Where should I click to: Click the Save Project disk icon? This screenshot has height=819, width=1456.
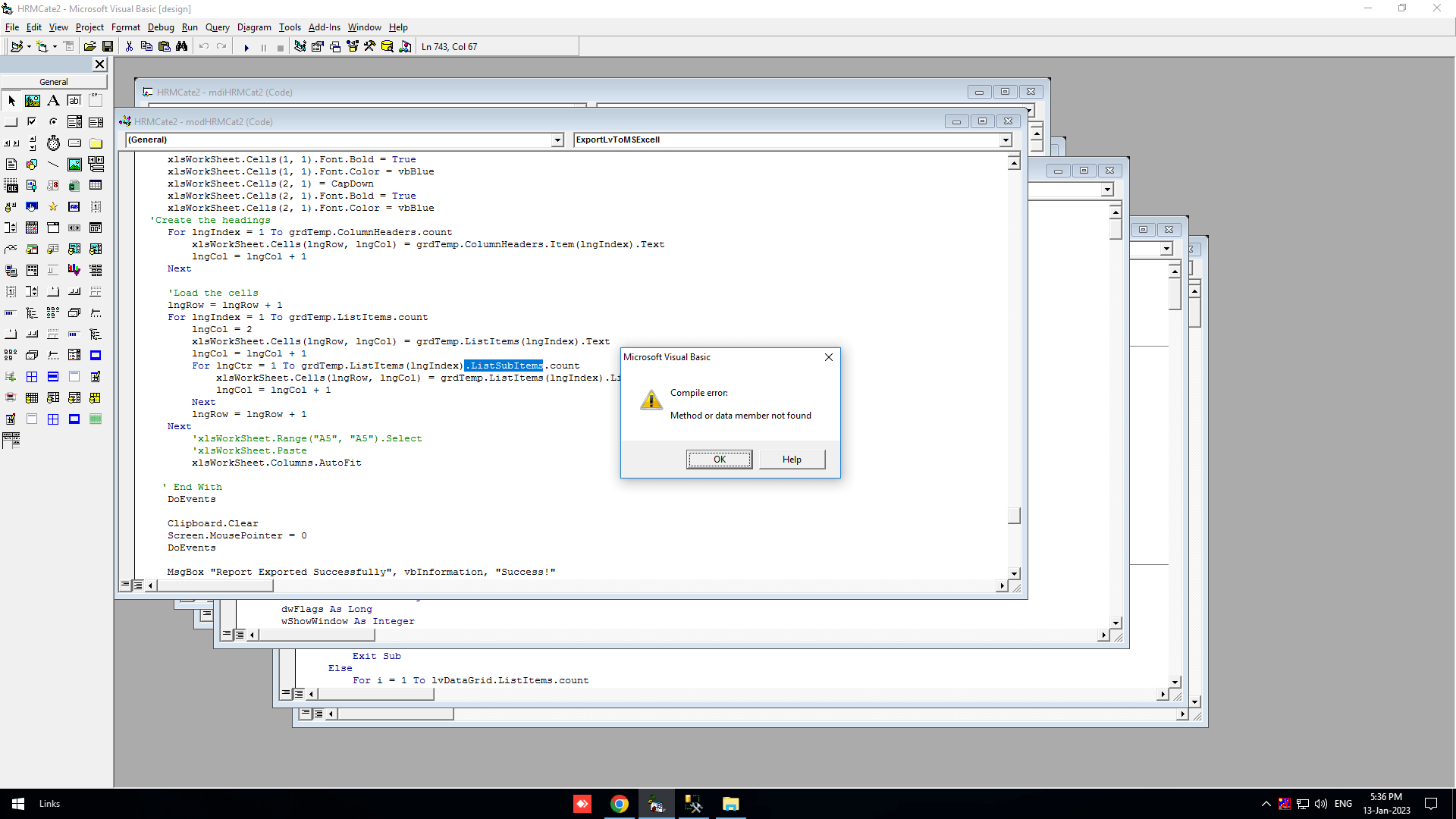(108, 47)
